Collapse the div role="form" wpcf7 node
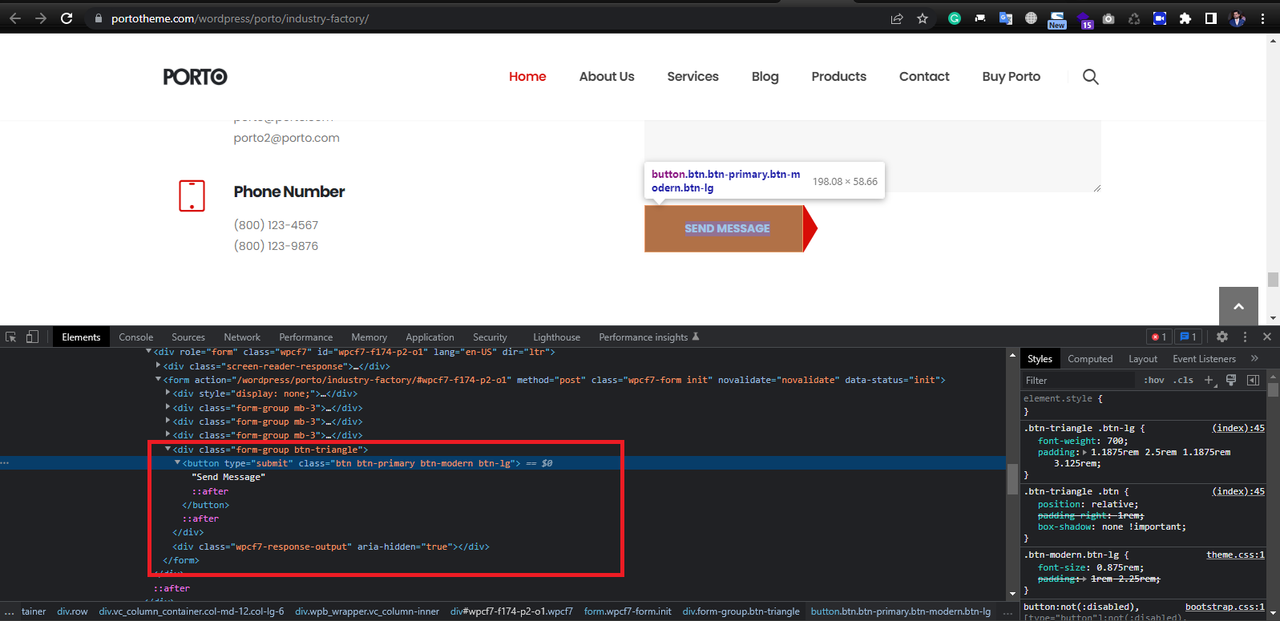Screen dimensions: 1280x621 coord(149,352)
